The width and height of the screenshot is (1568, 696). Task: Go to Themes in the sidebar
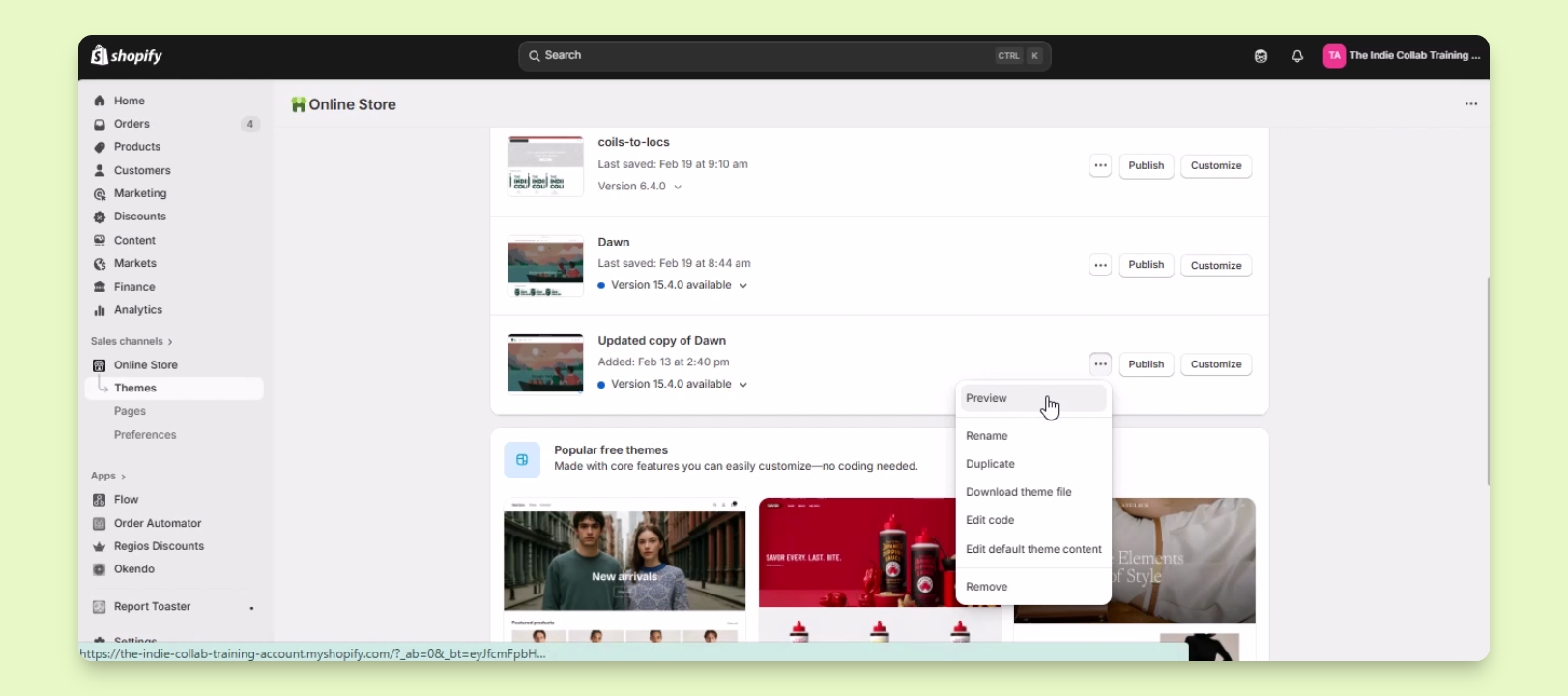175,389
